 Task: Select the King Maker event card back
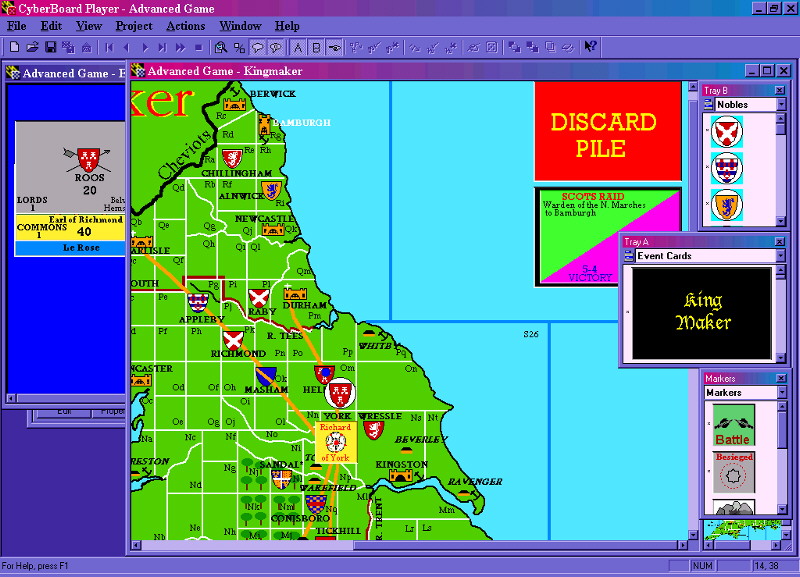[702, 312]
